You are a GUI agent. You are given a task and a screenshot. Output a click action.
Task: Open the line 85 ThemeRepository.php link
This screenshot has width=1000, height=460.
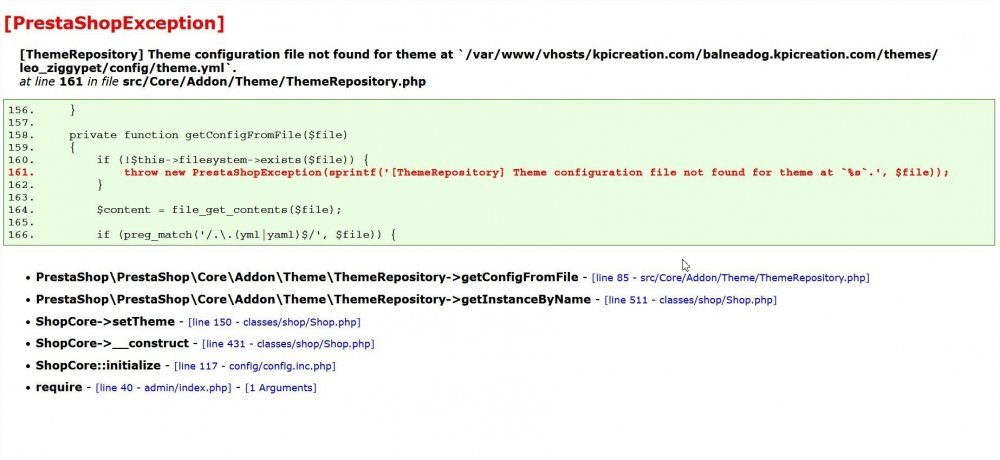click(730, 278)
